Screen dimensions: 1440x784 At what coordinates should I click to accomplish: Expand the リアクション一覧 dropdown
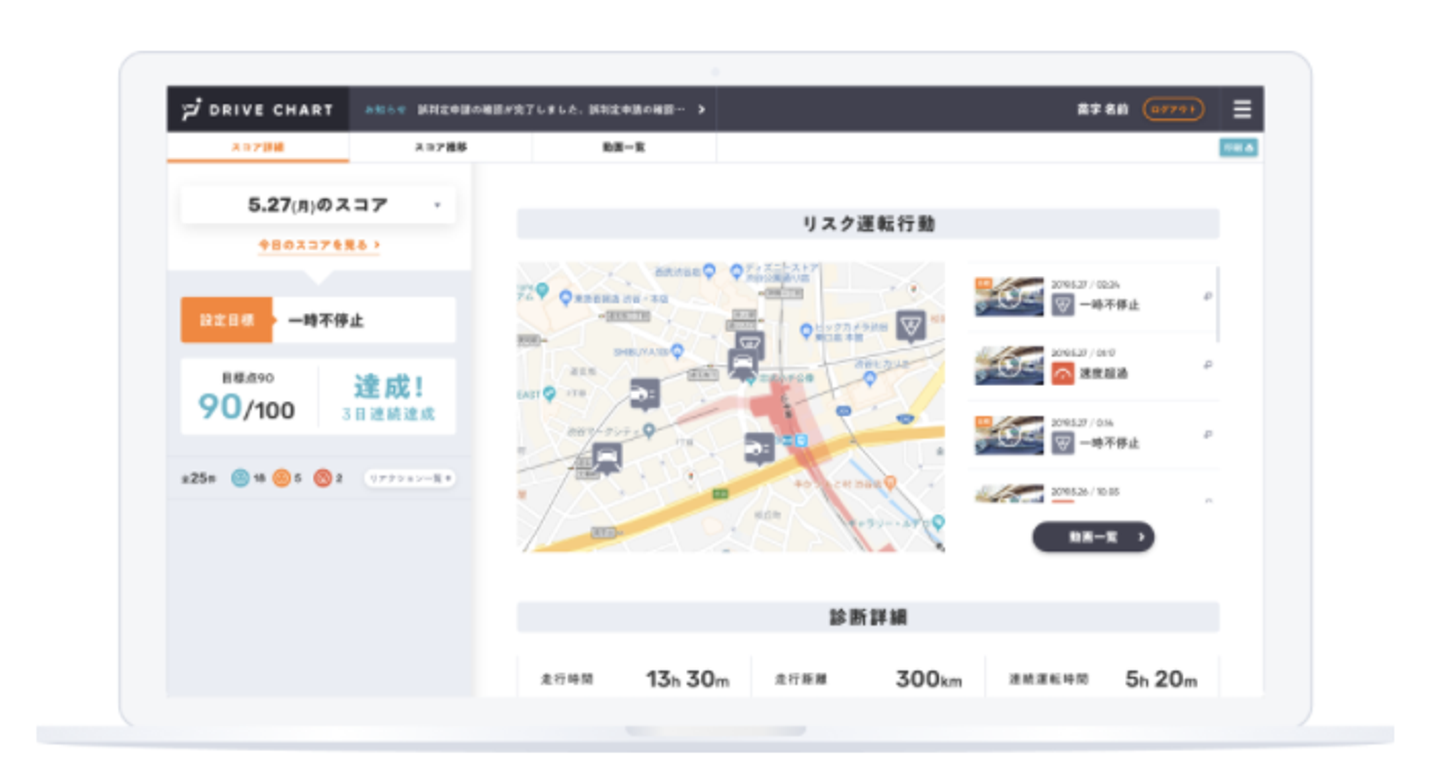[x=409, y=478]
